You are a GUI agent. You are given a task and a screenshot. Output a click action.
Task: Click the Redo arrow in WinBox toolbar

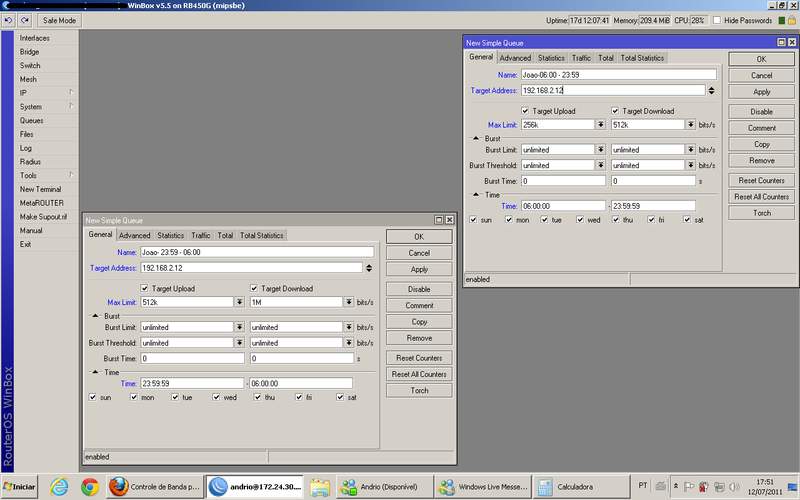[x=24, y=20]
